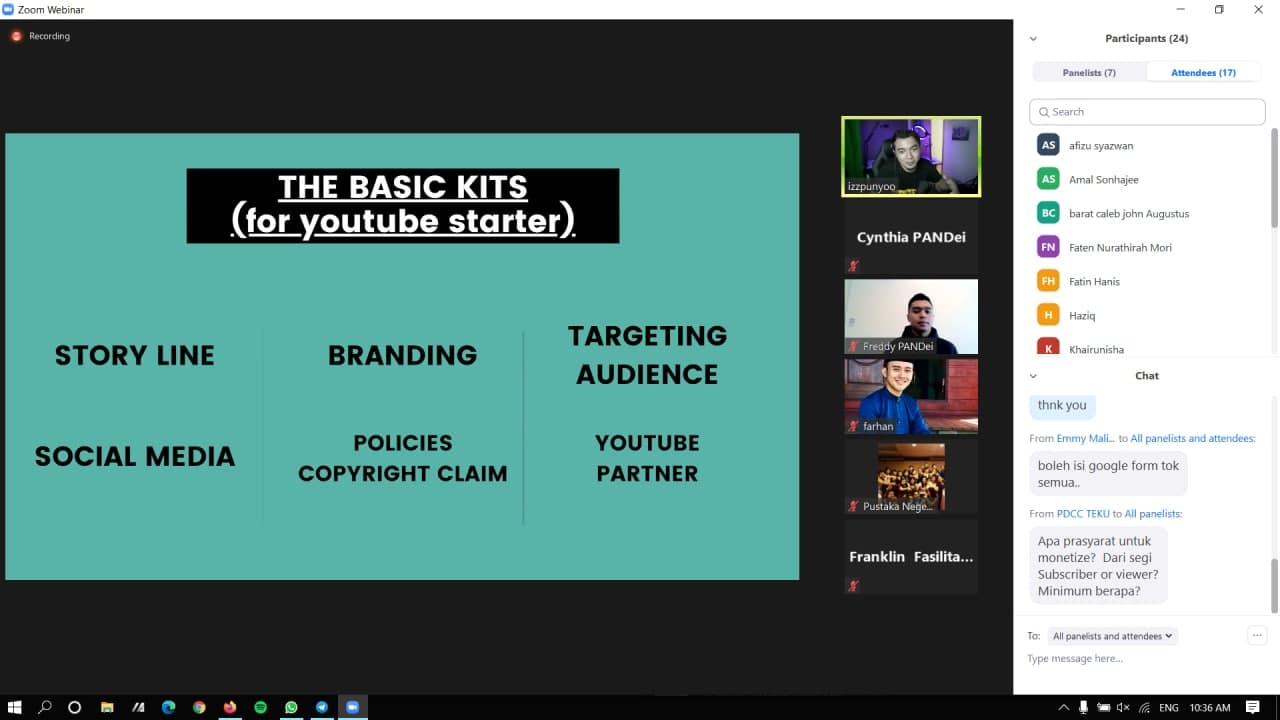1280x720 pixels.
Task: Click the Zoom taskbar icon
Action: pyautogui.click(x=352, y=707)
